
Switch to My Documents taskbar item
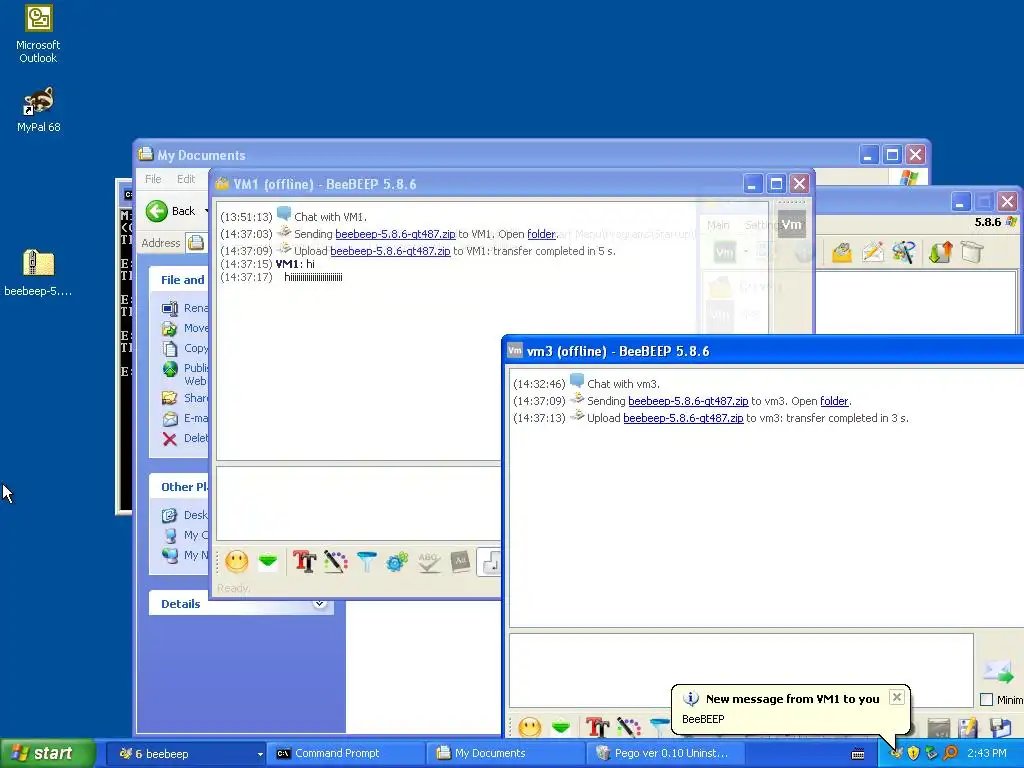[504, 754]
